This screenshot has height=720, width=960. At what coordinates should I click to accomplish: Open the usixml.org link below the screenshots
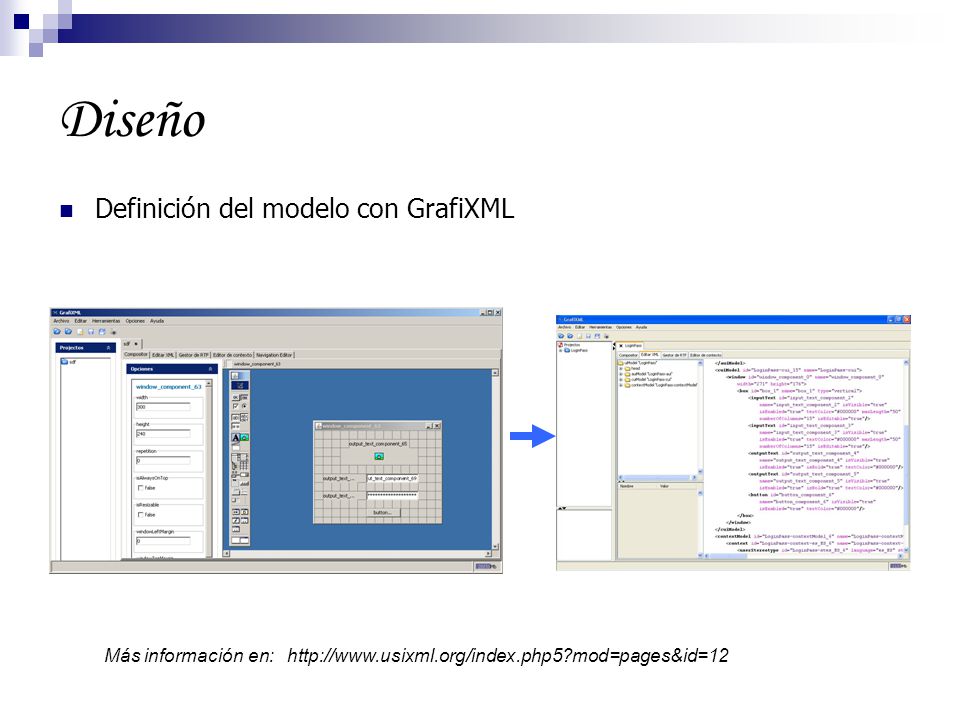coord(508,656)
